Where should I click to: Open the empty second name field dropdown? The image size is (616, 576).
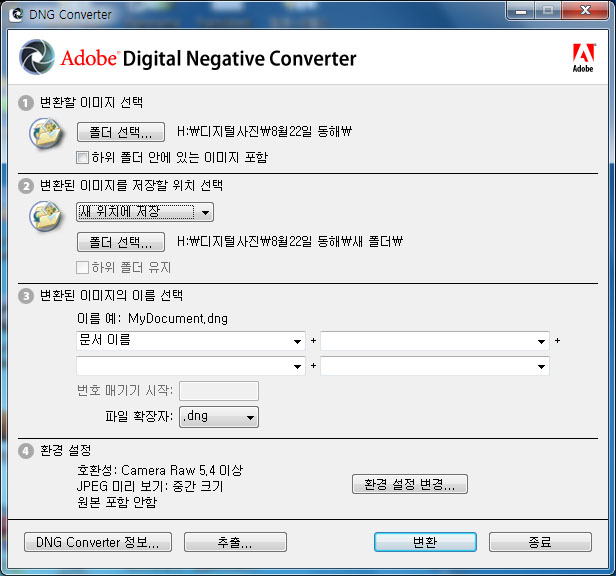point(434,341)
